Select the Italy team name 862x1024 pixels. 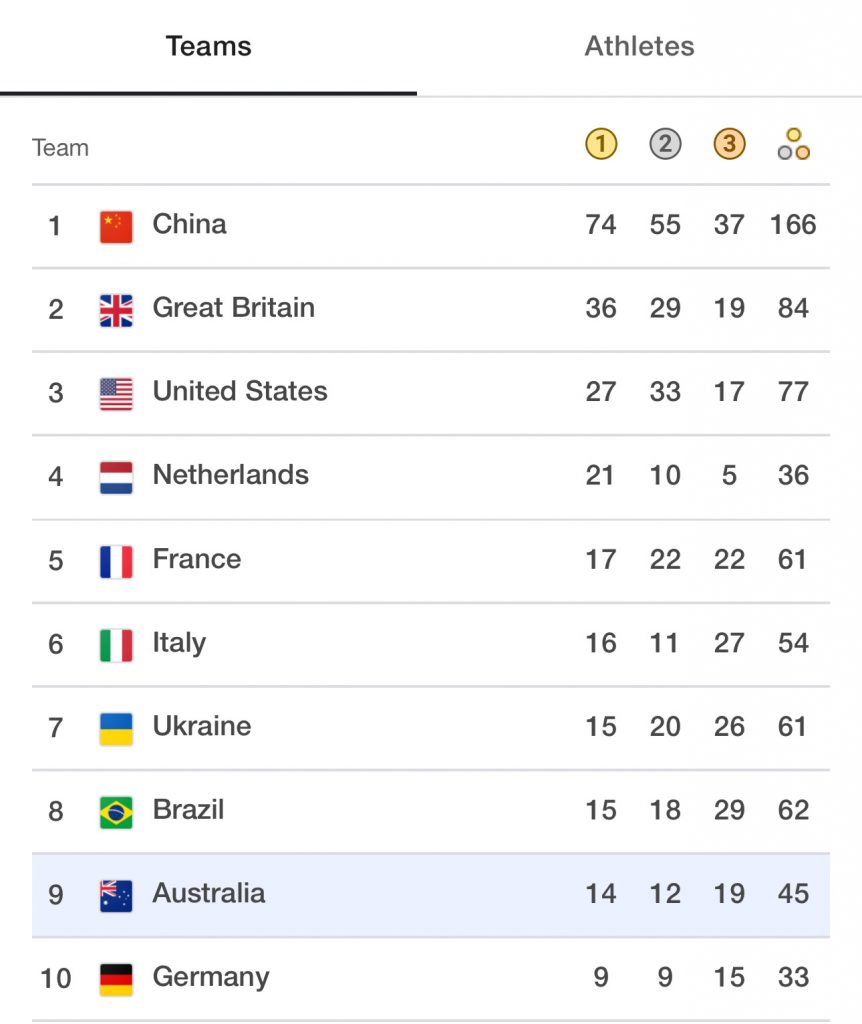tap(179, 643)
